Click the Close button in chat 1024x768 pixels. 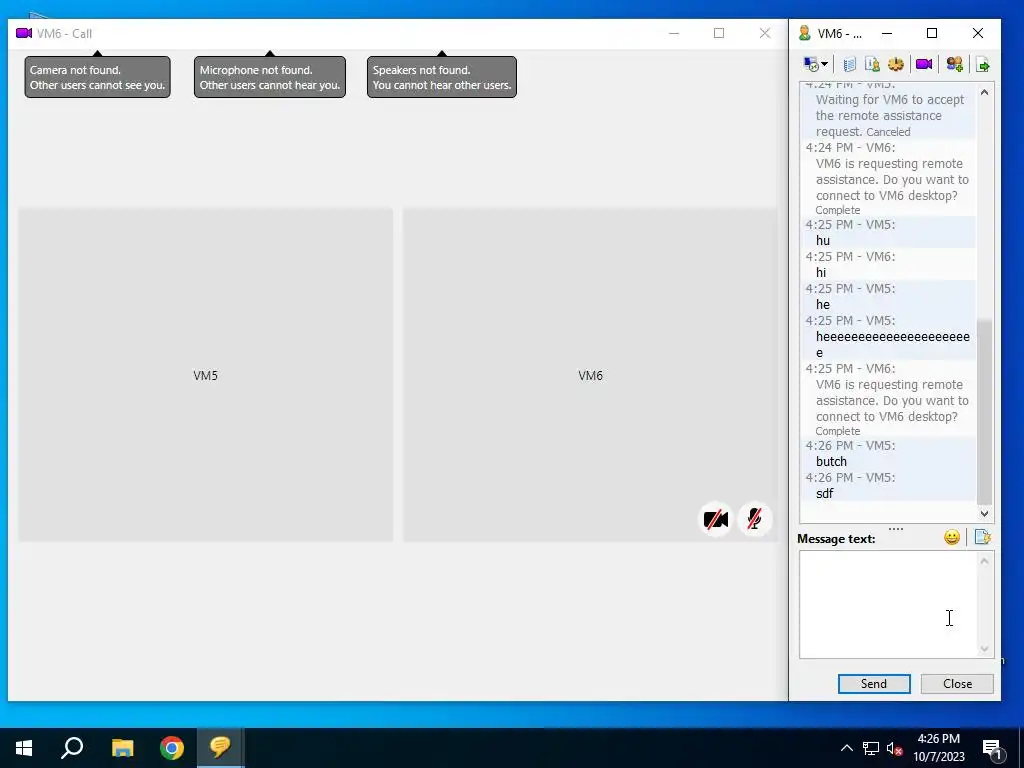[957, 684]
